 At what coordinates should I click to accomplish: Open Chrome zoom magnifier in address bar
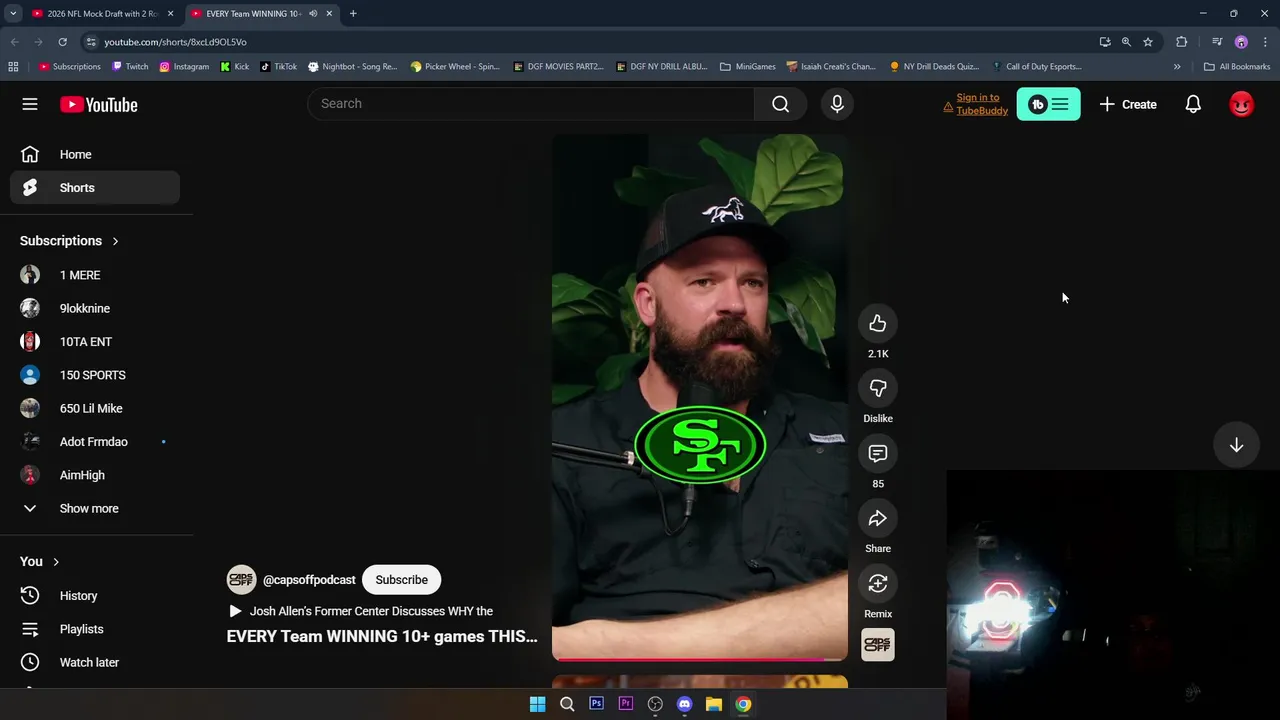(x=1126, y=42)
